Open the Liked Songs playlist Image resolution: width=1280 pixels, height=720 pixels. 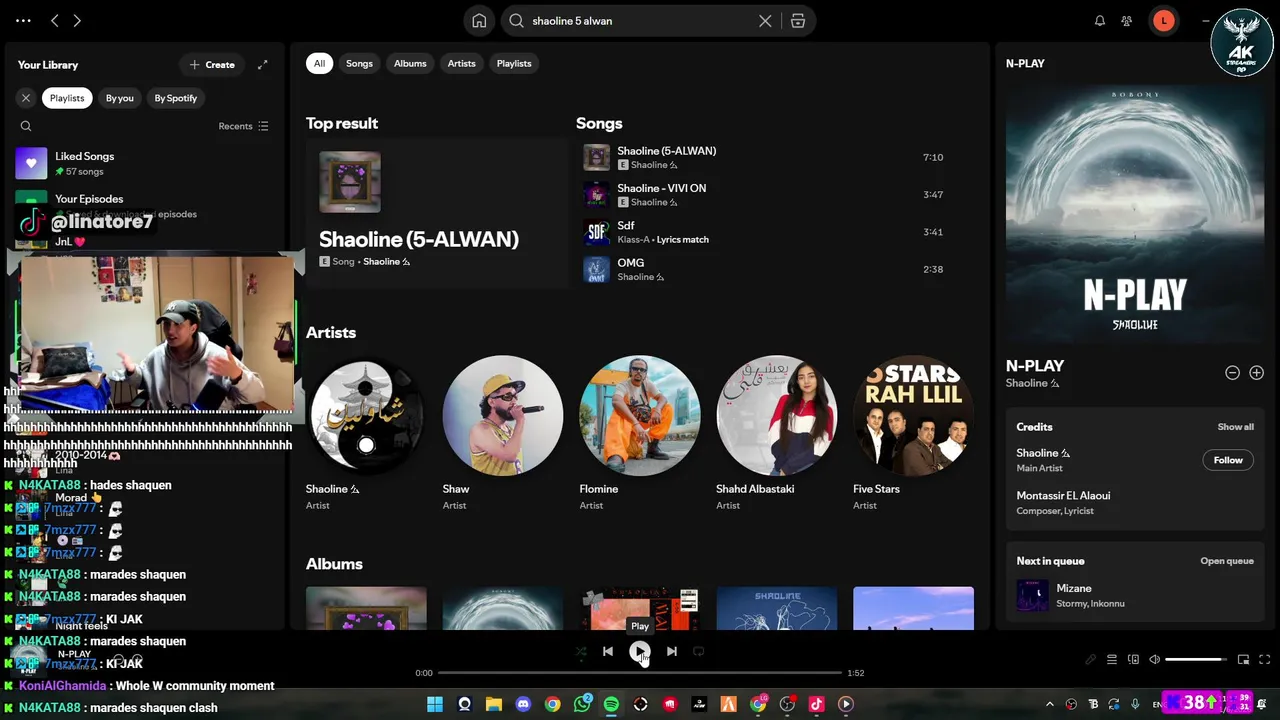[146, 163]
